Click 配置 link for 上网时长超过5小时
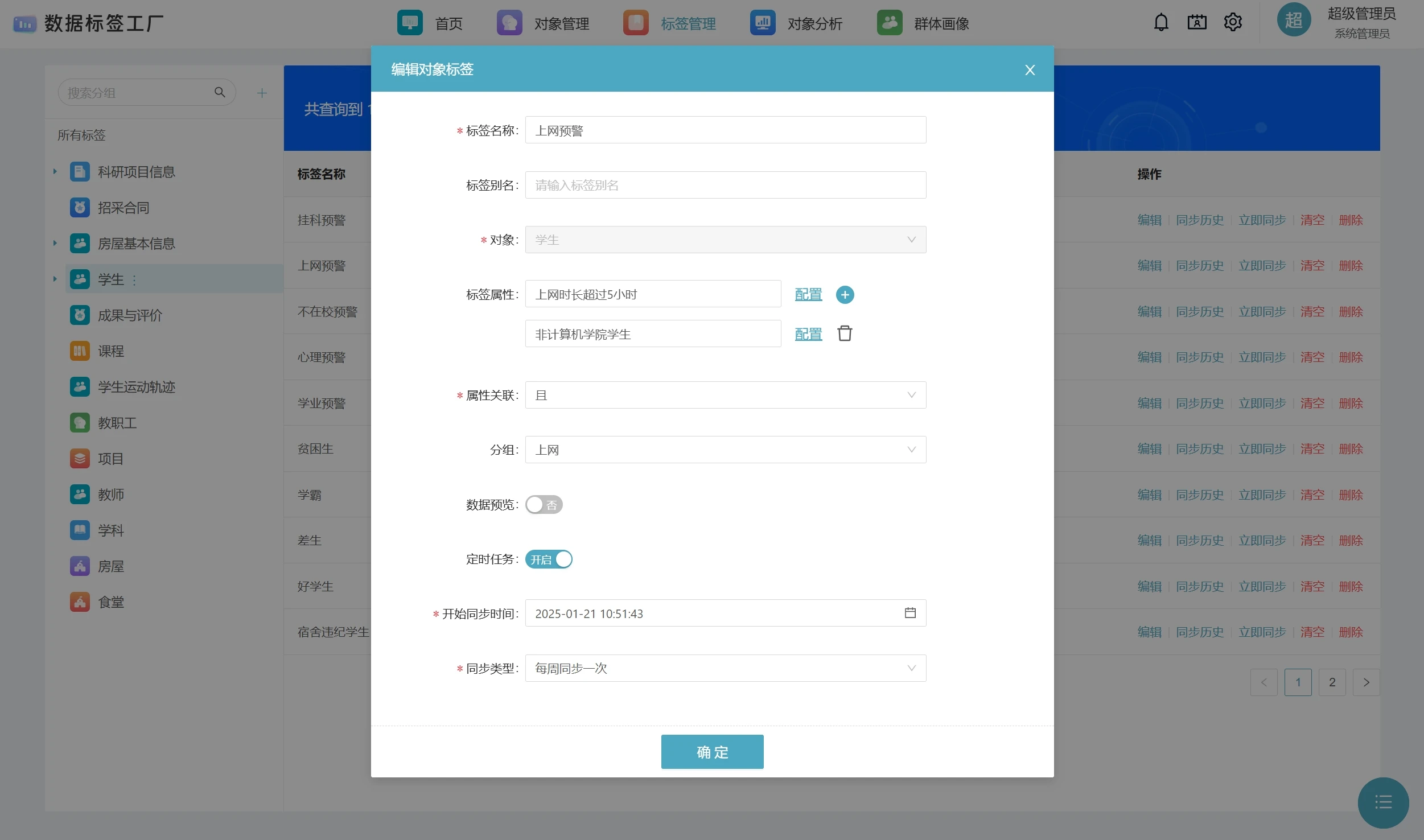Screen dimensions: 1424x840 pos(808,295)
